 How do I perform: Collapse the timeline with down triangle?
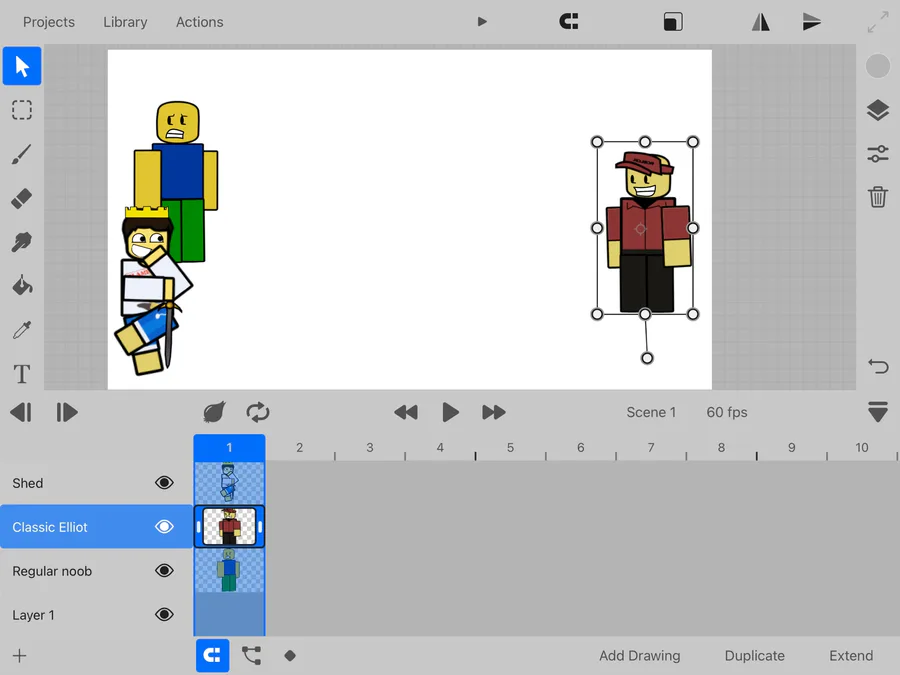(878, 412)
